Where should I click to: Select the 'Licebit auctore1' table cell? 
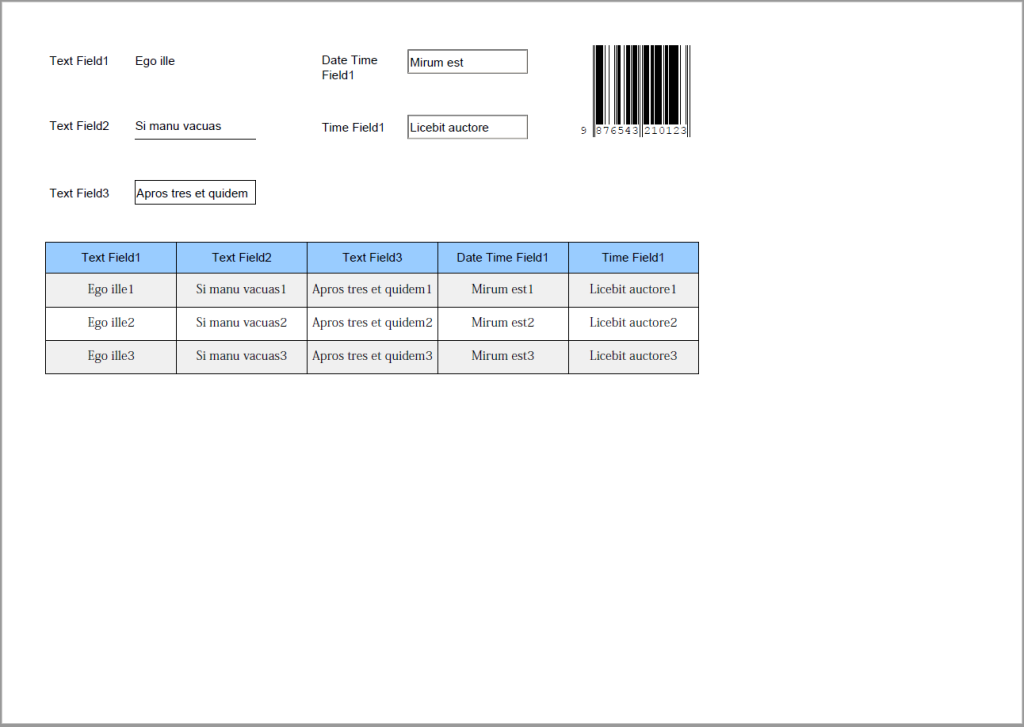pos(633,290)
